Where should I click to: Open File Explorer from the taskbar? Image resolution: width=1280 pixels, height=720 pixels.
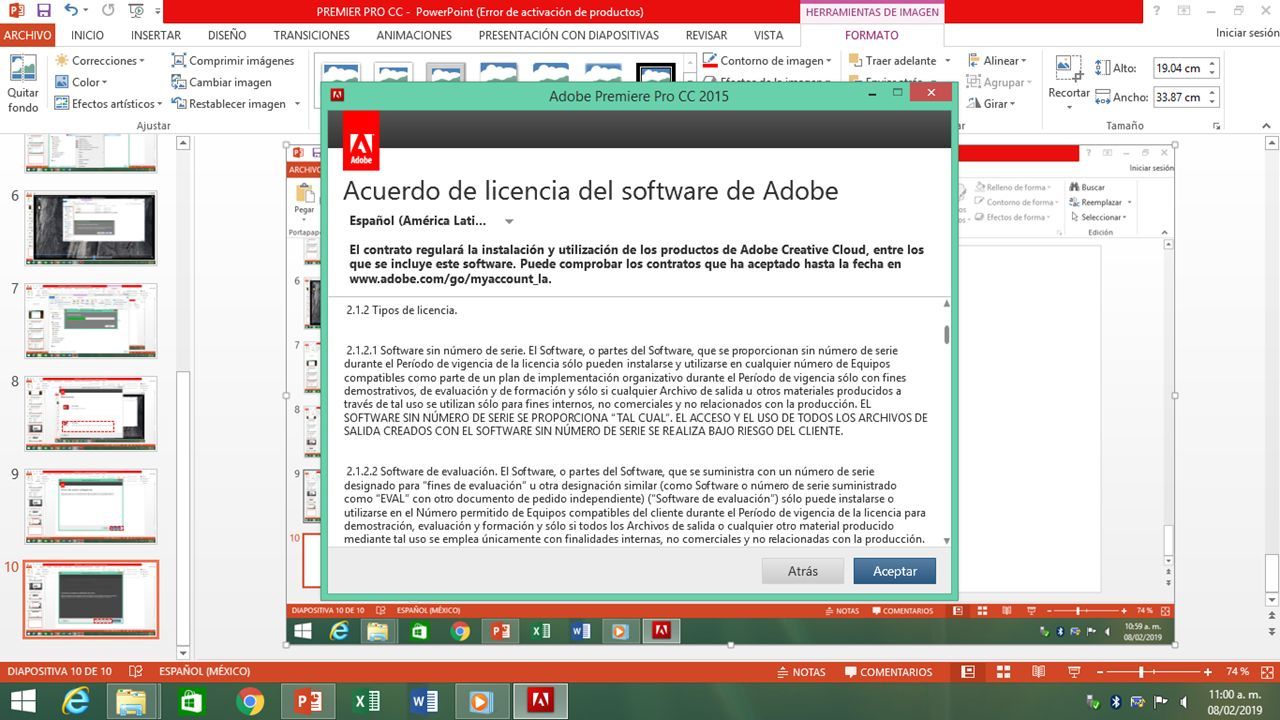click(133, 701)
